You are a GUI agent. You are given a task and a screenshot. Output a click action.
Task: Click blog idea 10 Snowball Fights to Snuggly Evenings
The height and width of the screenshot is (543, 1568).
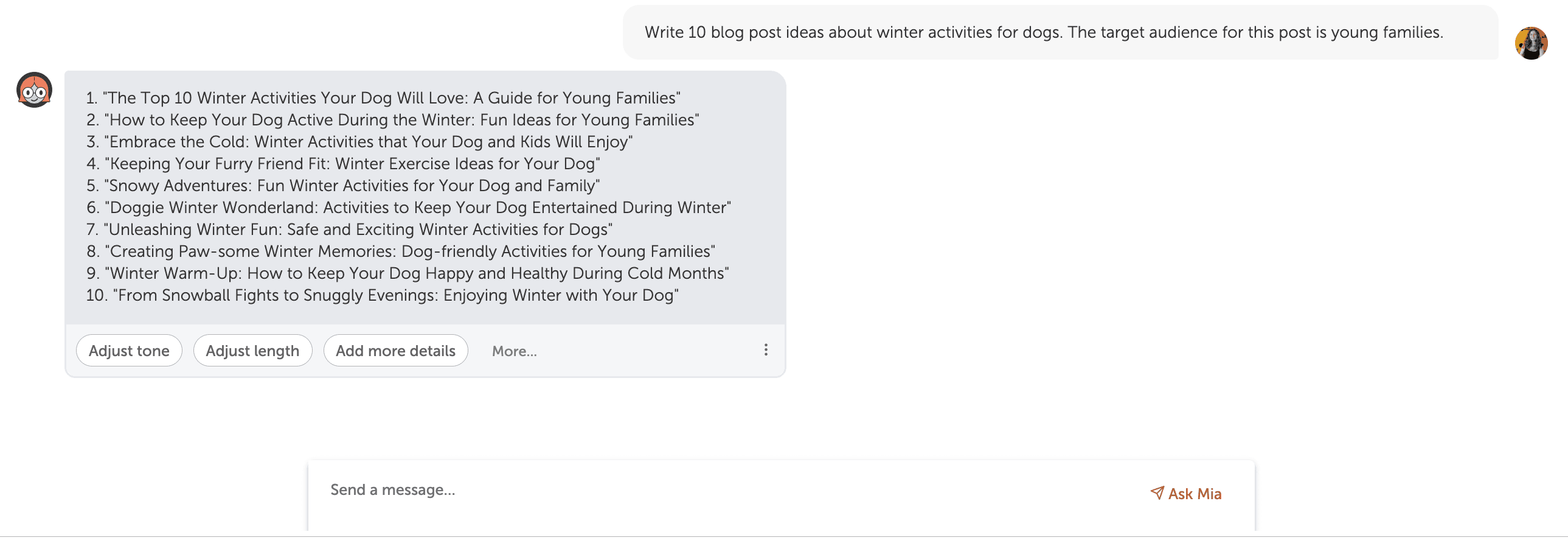pyautogui.click(x=382, y=296)
